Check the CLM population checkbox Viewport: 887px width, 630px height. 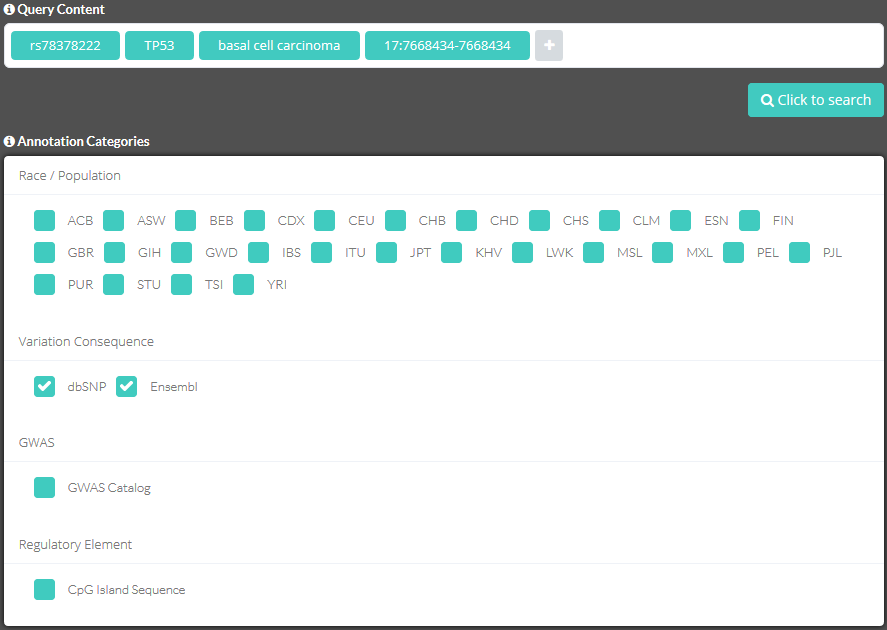610,221
